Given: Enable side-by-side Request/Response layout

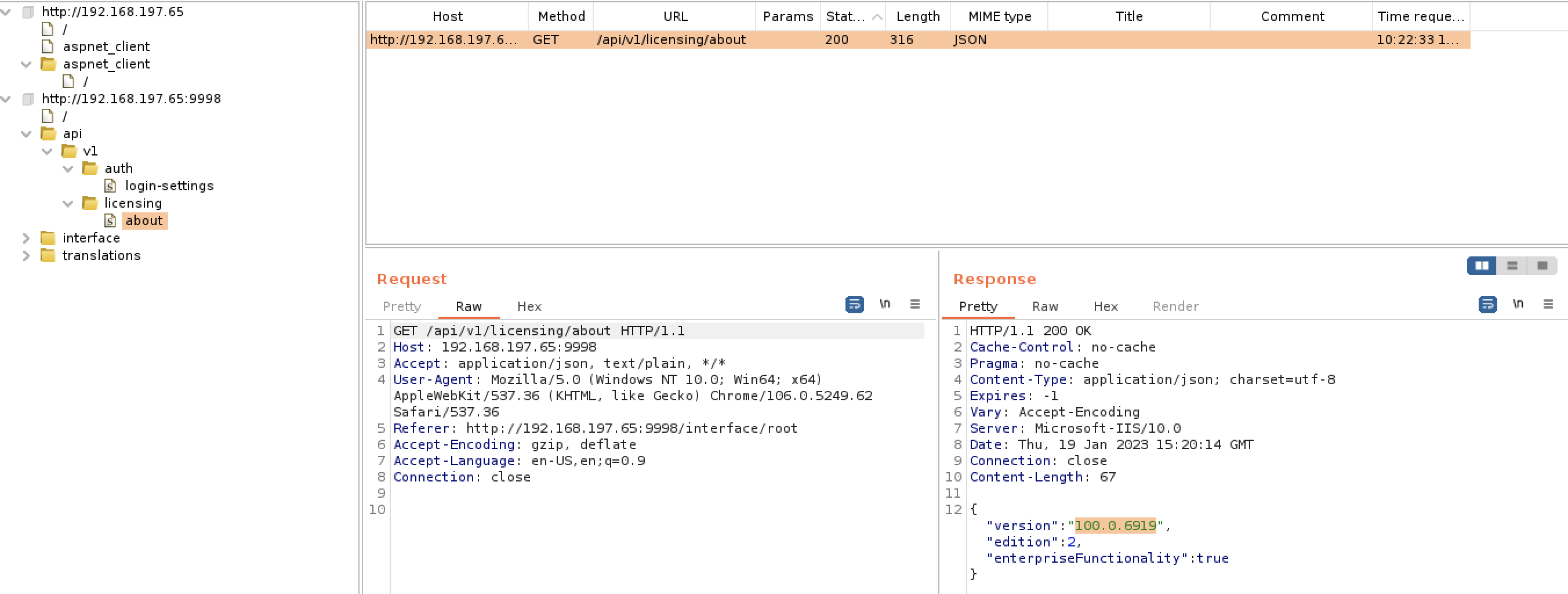Looking at the screenshot, I should 1482,266.
